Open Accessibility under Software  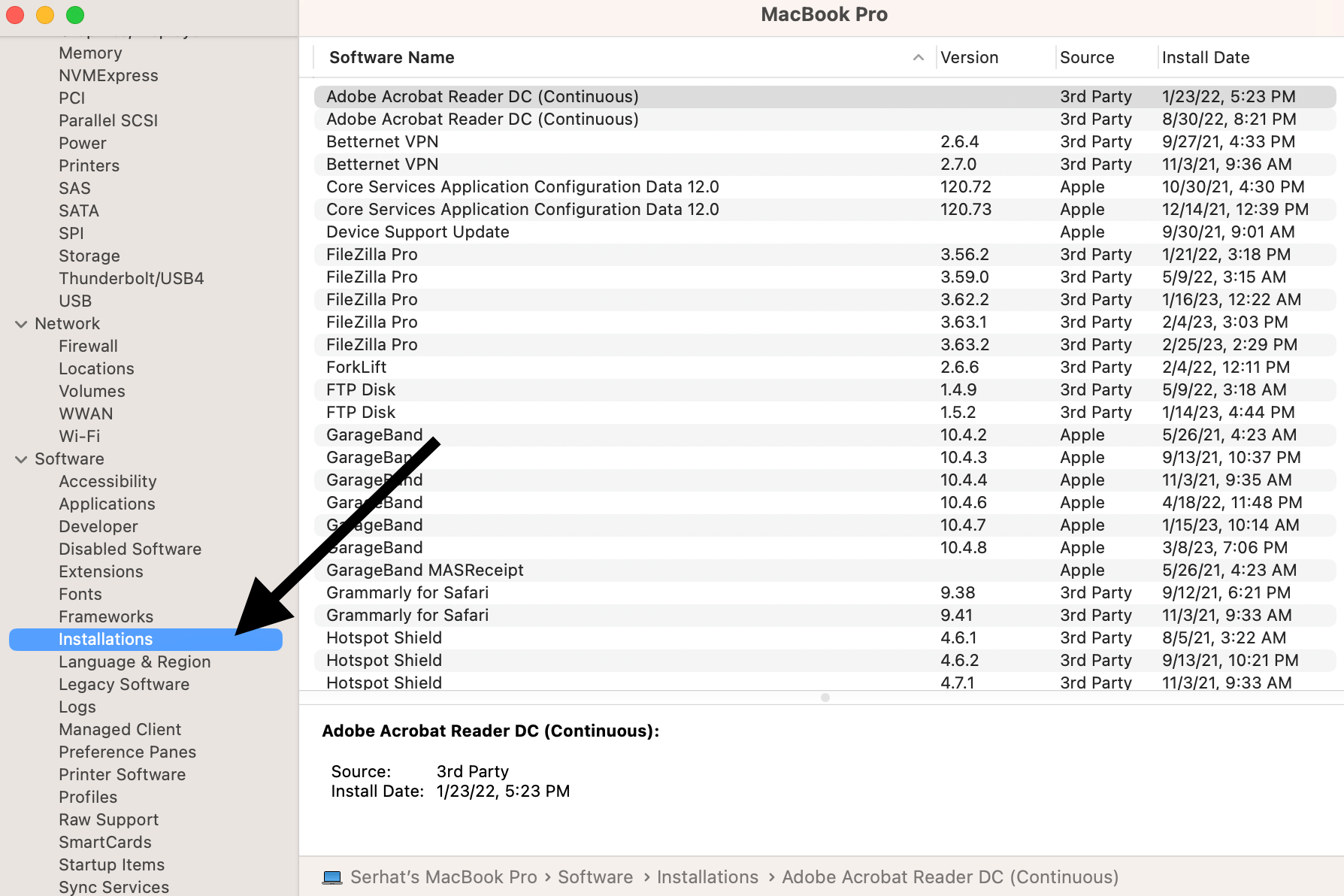click(107, 482)
